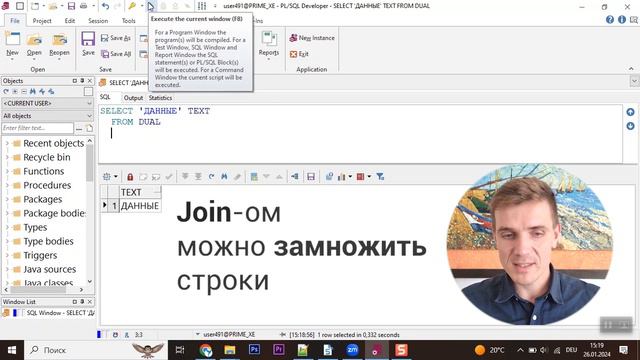Open Photoshop from the taskbar
Screen dimensions: 640x360
pos(254,350)
